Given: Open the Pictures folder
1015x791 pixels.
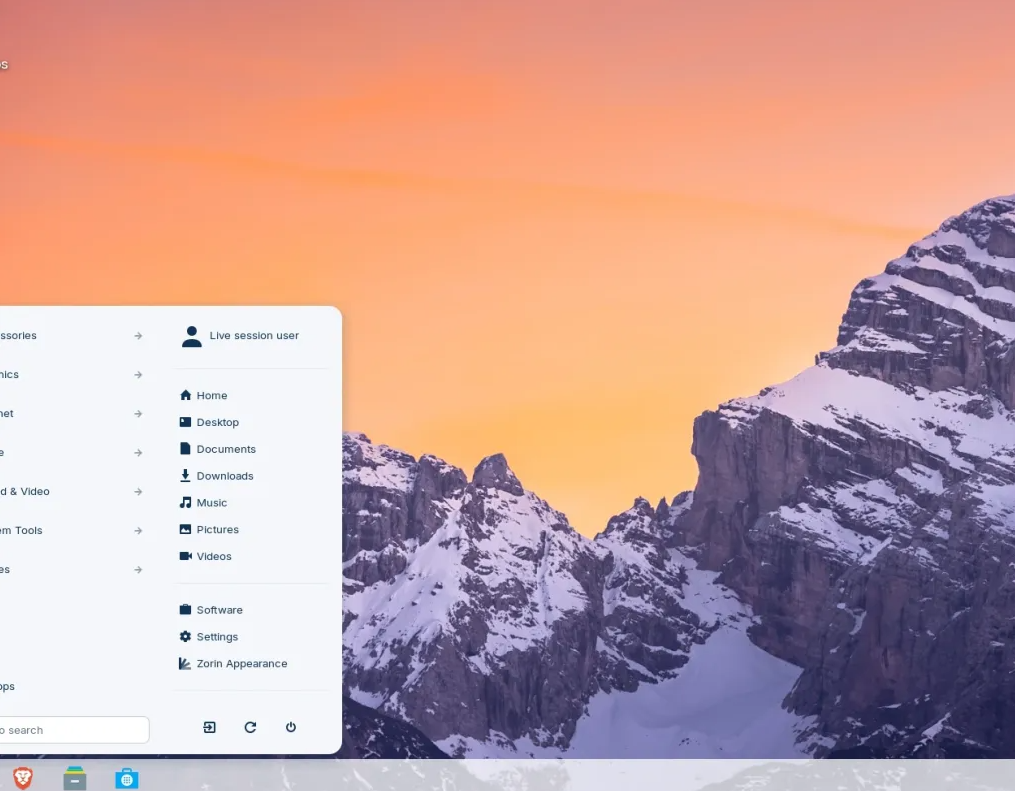Looking at the screenshot, I should pos(217,530).
